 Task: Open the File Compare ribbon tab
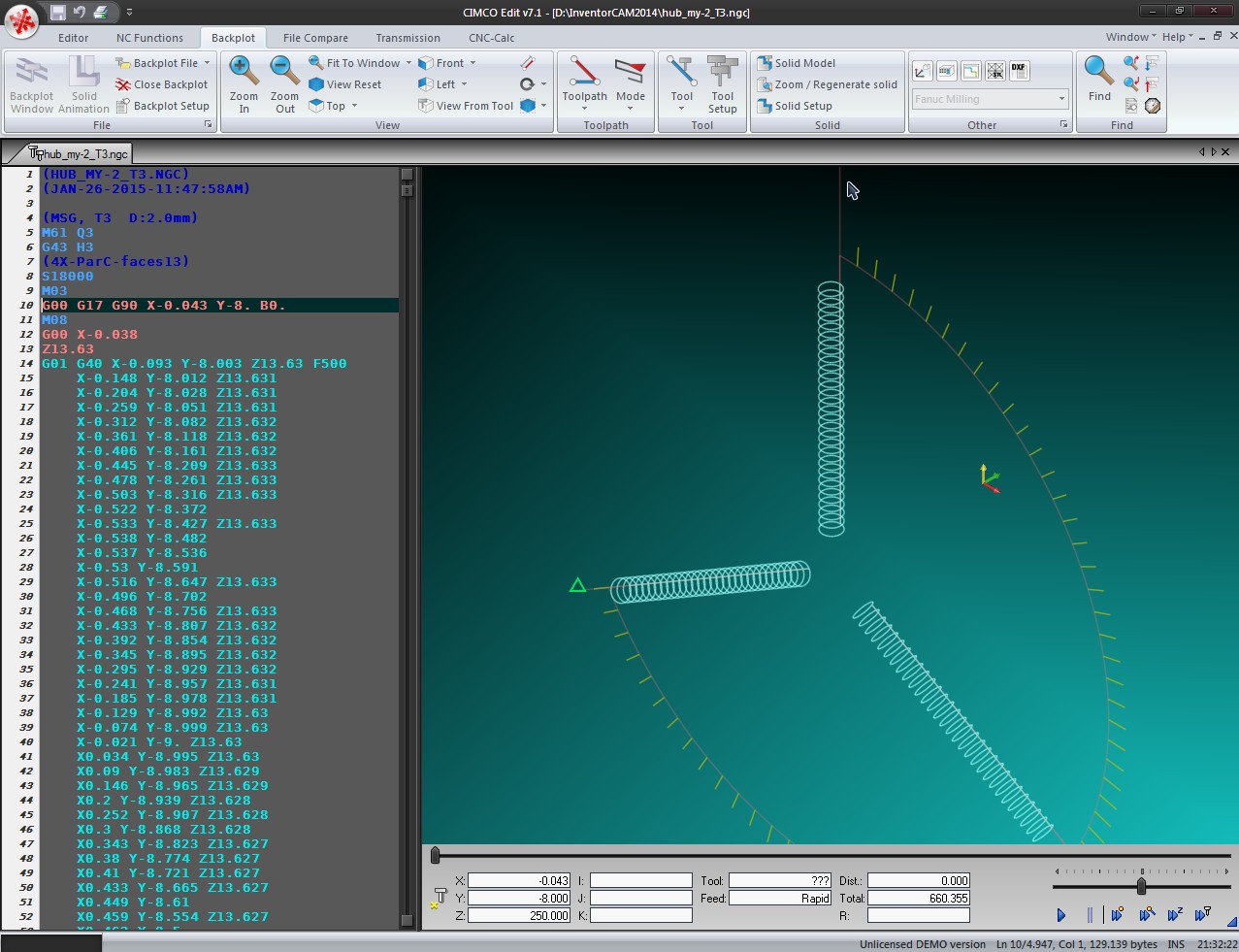point(315,38)
